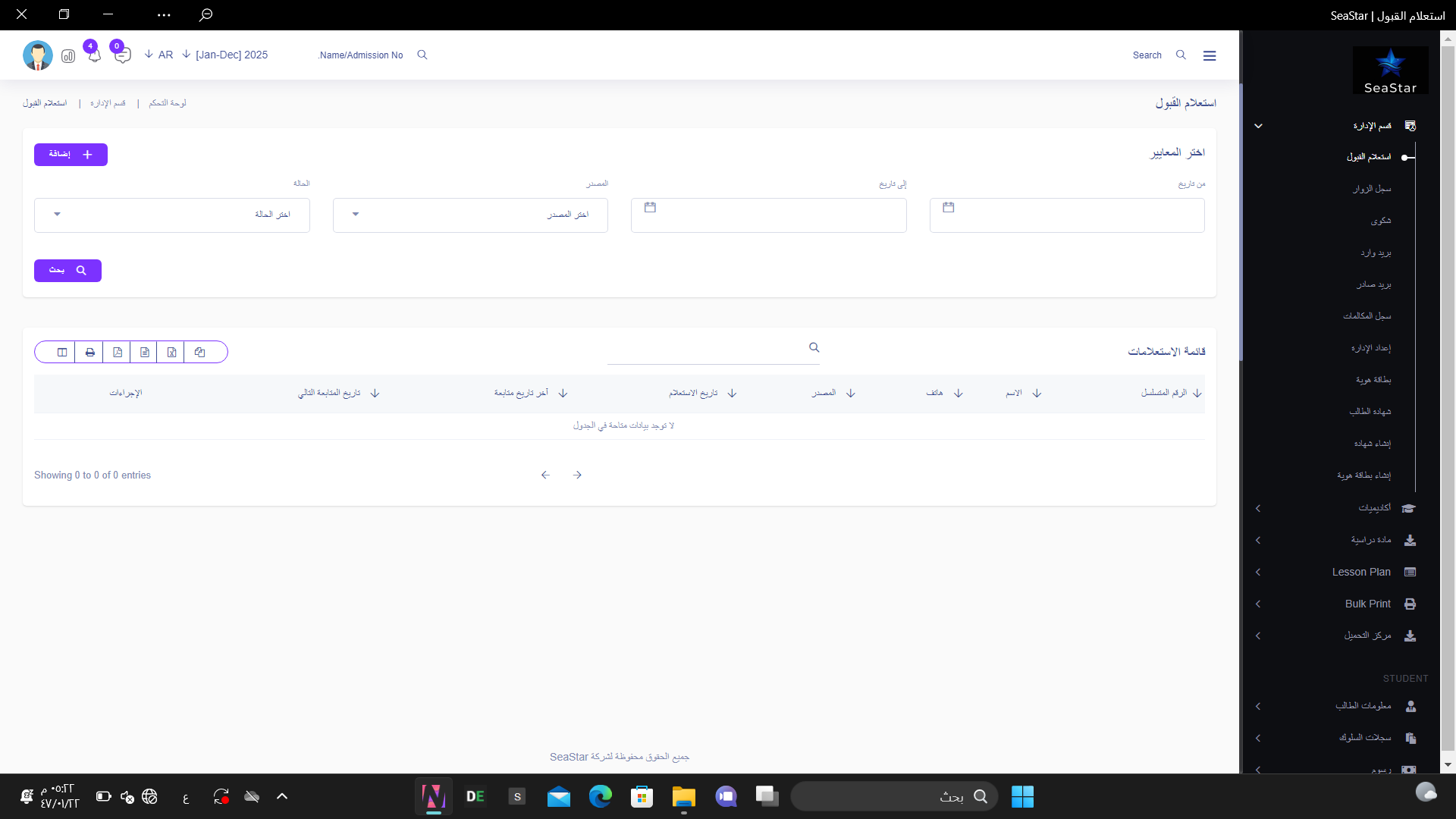The height and width of the screenshot is (819, 1456).
Task: Export the table as PDF
Action: 118,352
